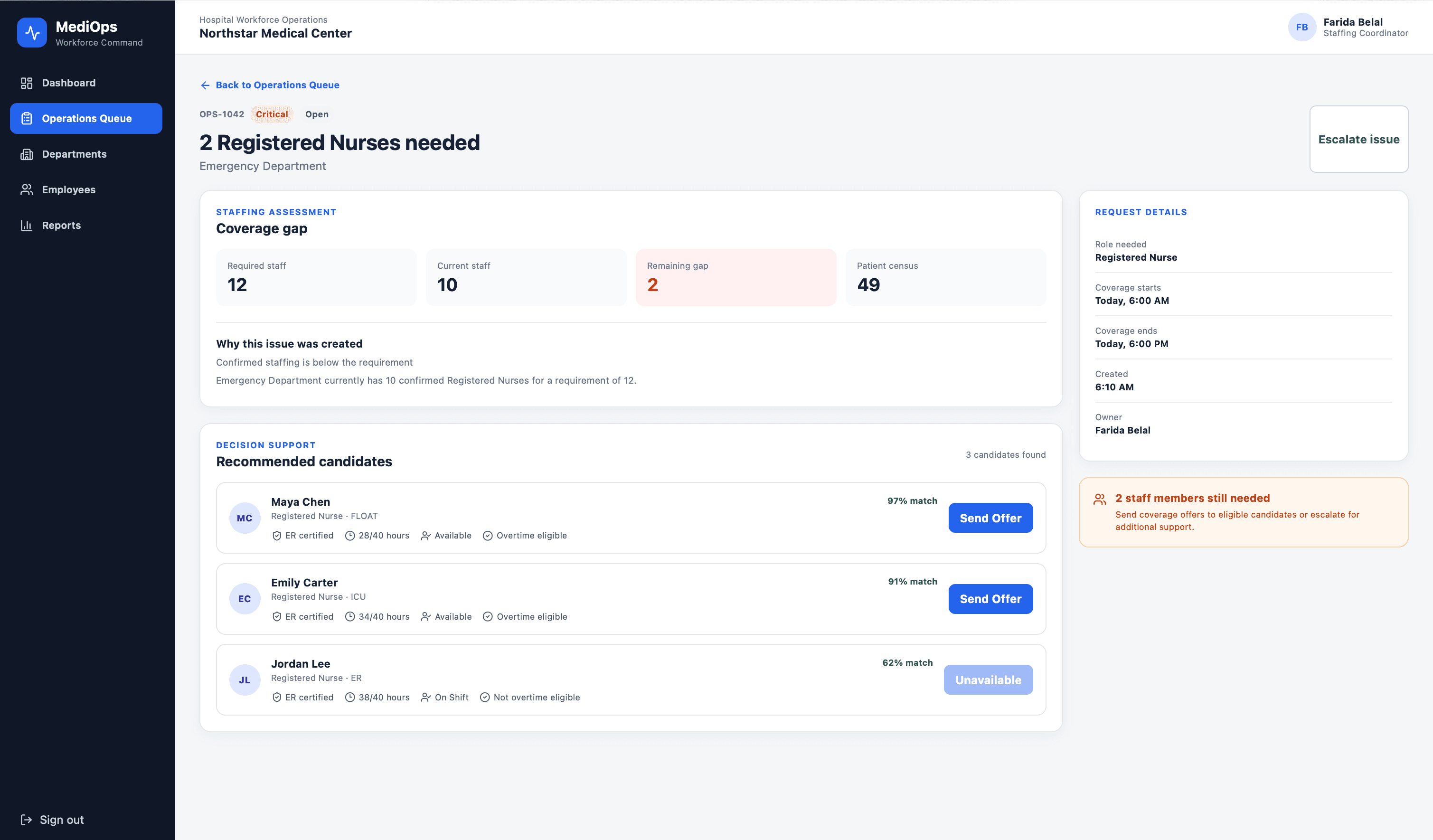Click Unavailable button for Jordan Lee
This screenshot has width=1433, height=840.
(x=988, y=680)
